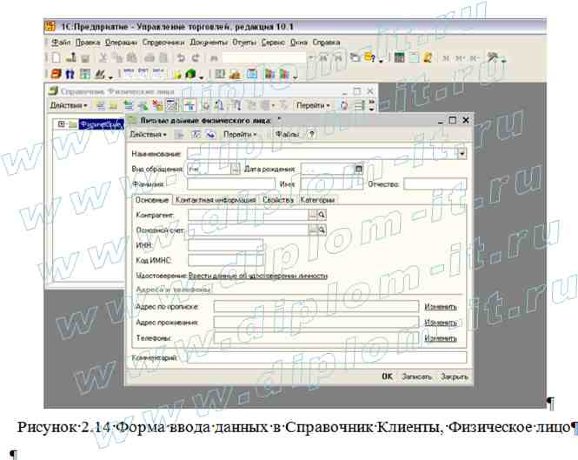Click the search text field in main toolbar
The image size is (578, 460).
pyautogui.click(x=264, y=58)
